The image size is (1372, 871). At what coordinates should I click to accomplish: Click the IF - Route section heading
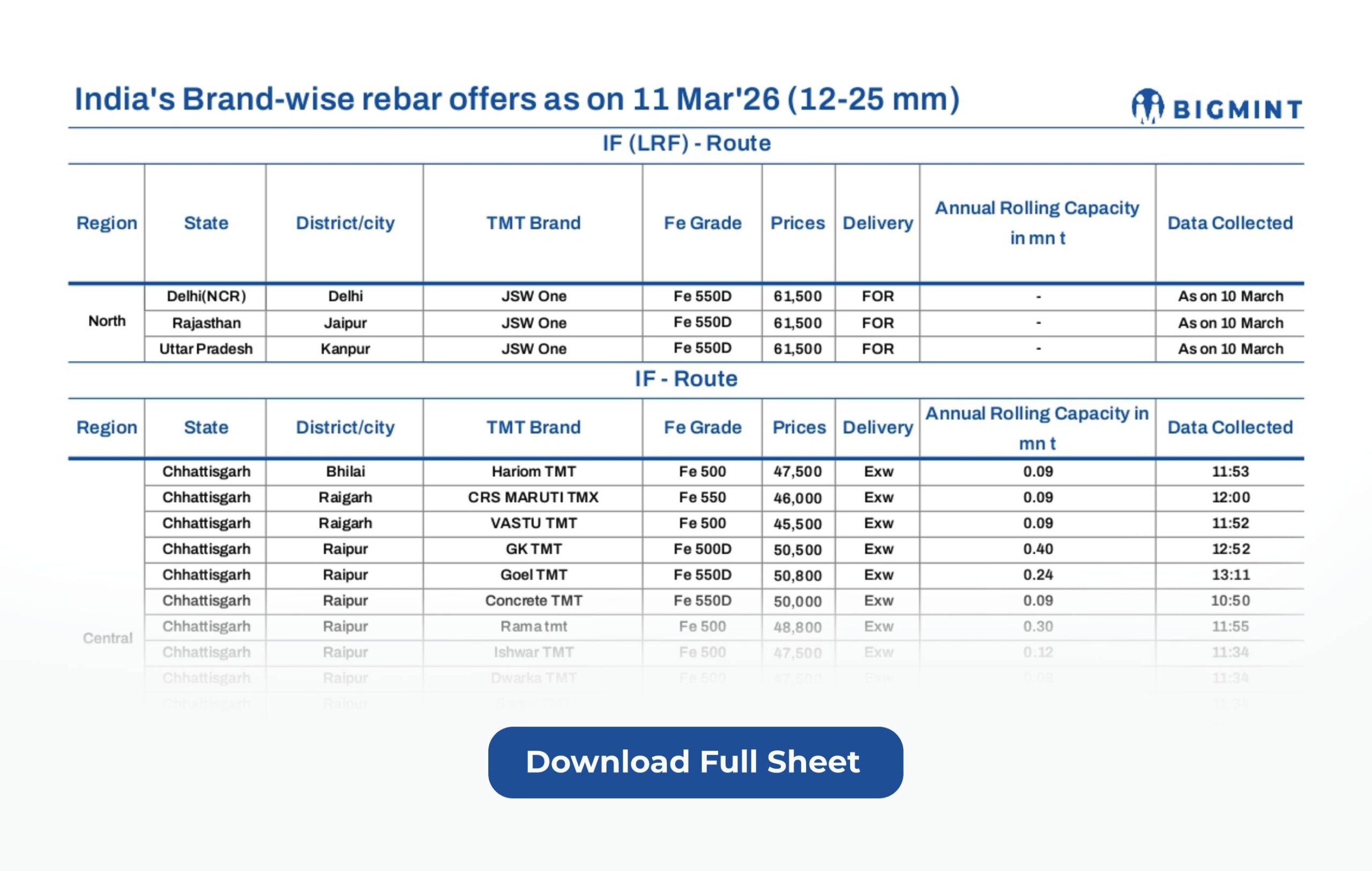686,379
